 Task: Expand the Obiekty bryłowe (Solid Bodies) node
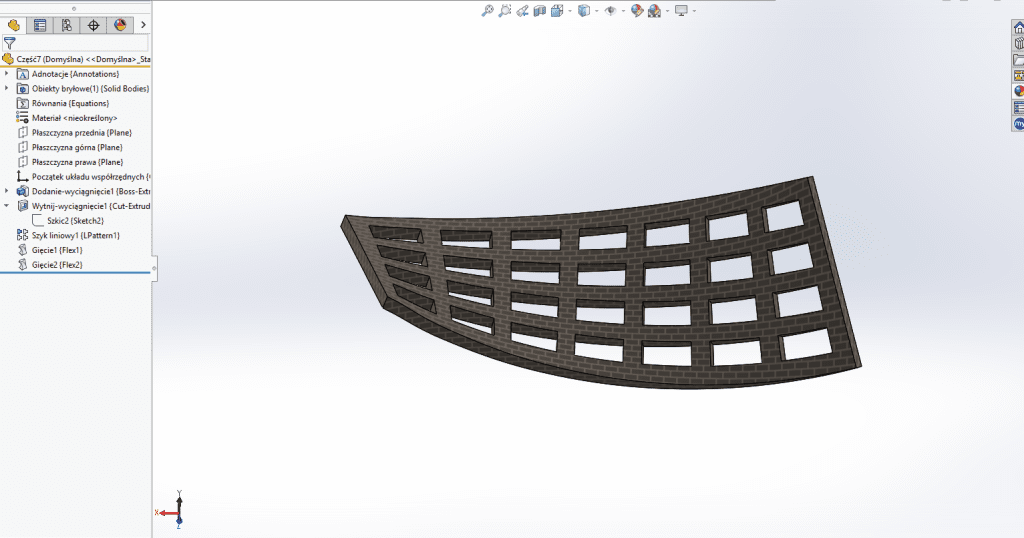pyautogui.click(x=7, y=88)
